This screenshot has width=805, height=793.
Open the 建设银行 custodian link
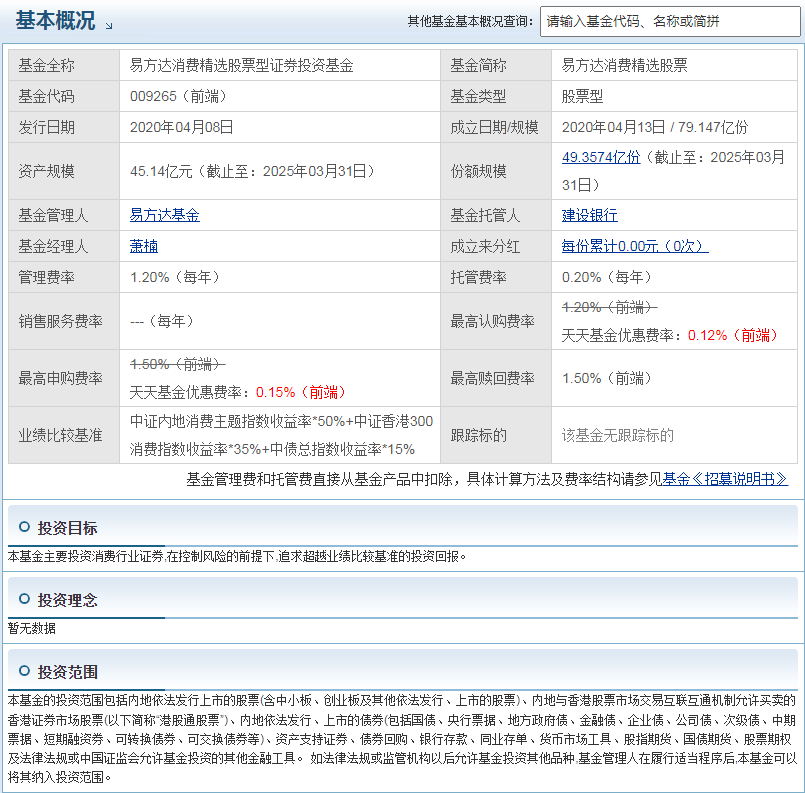589,215
